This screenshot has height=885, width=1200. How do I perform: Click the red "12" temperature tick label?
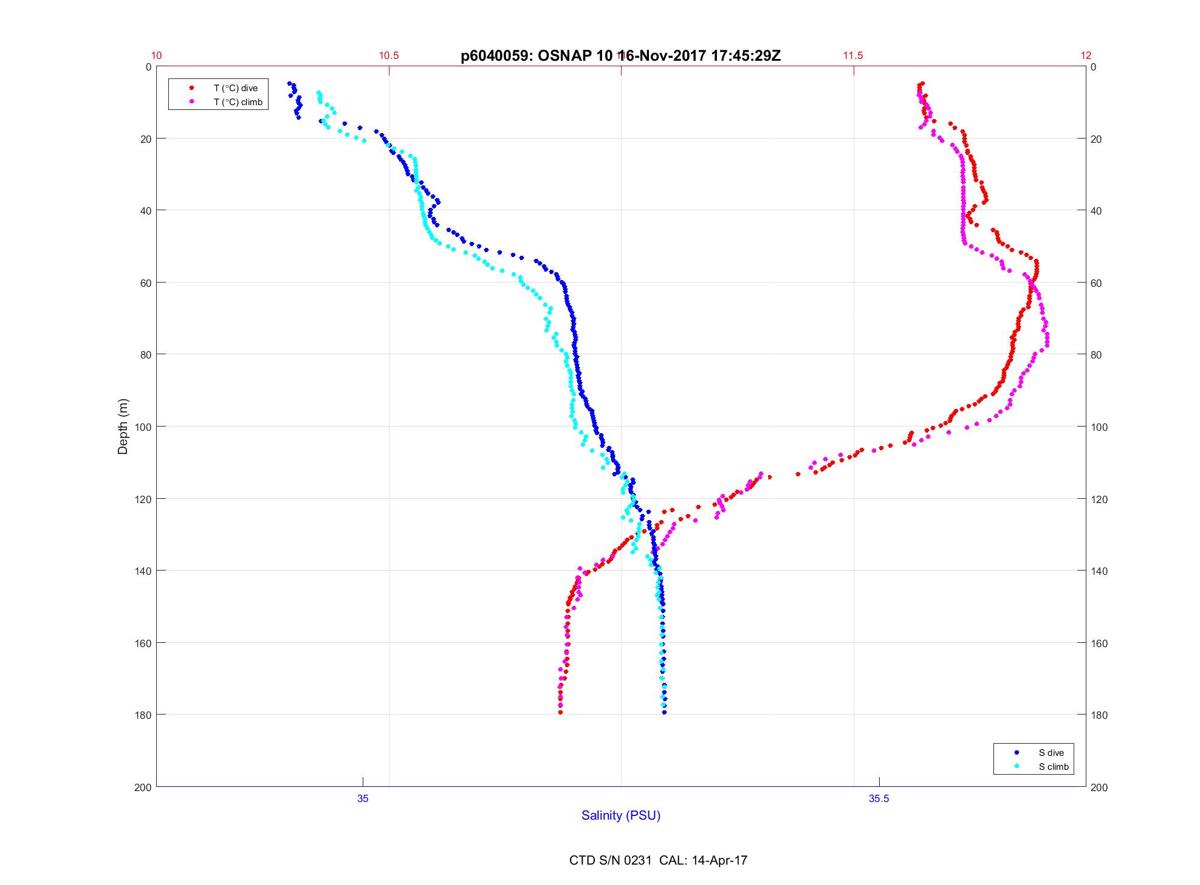(x=1086, y=56)
